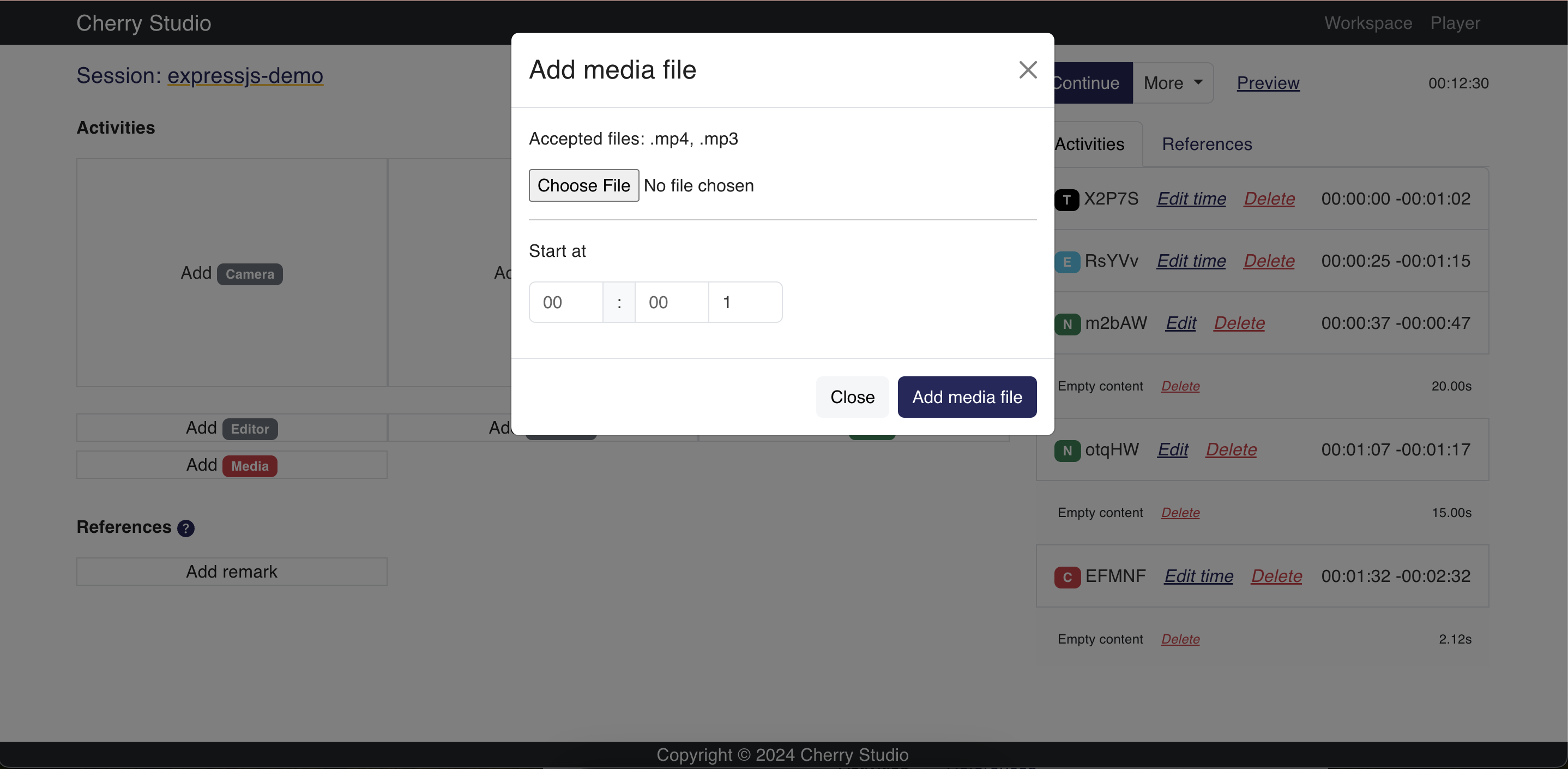Open the Player nav item

pyautogui.click(x=1455, y=22)
